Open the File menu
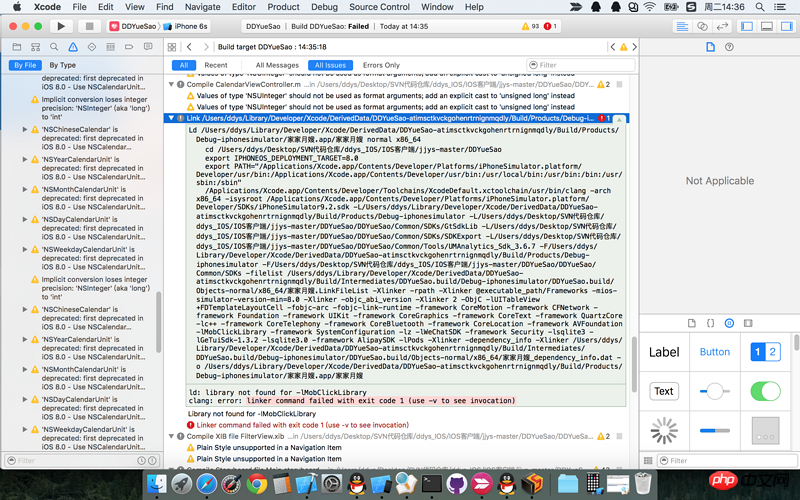Image resolution: width=800 pixels, height=500 pixels. coord(80,7)
